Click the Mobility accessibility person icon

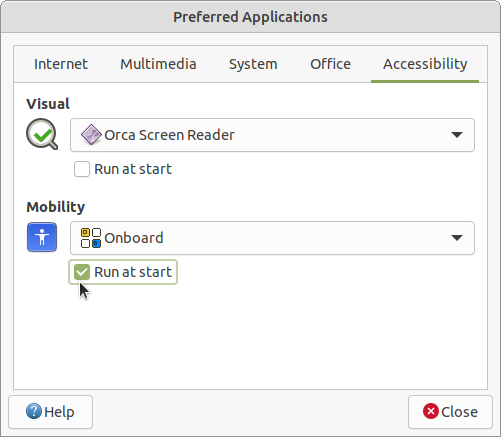tap(42, 237)
